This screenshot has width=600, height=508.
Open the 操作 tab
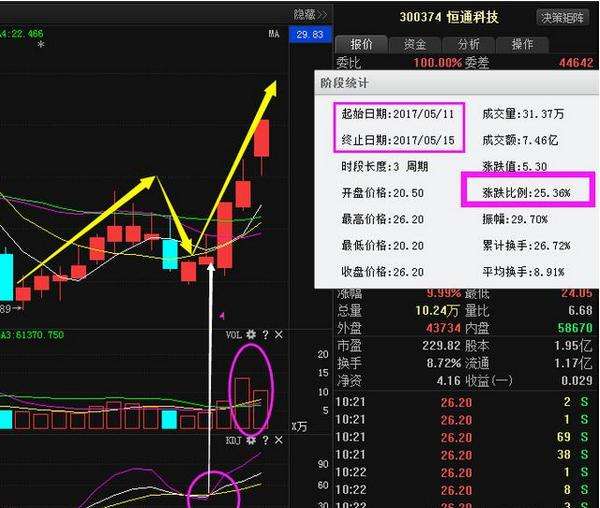(522, 45)
